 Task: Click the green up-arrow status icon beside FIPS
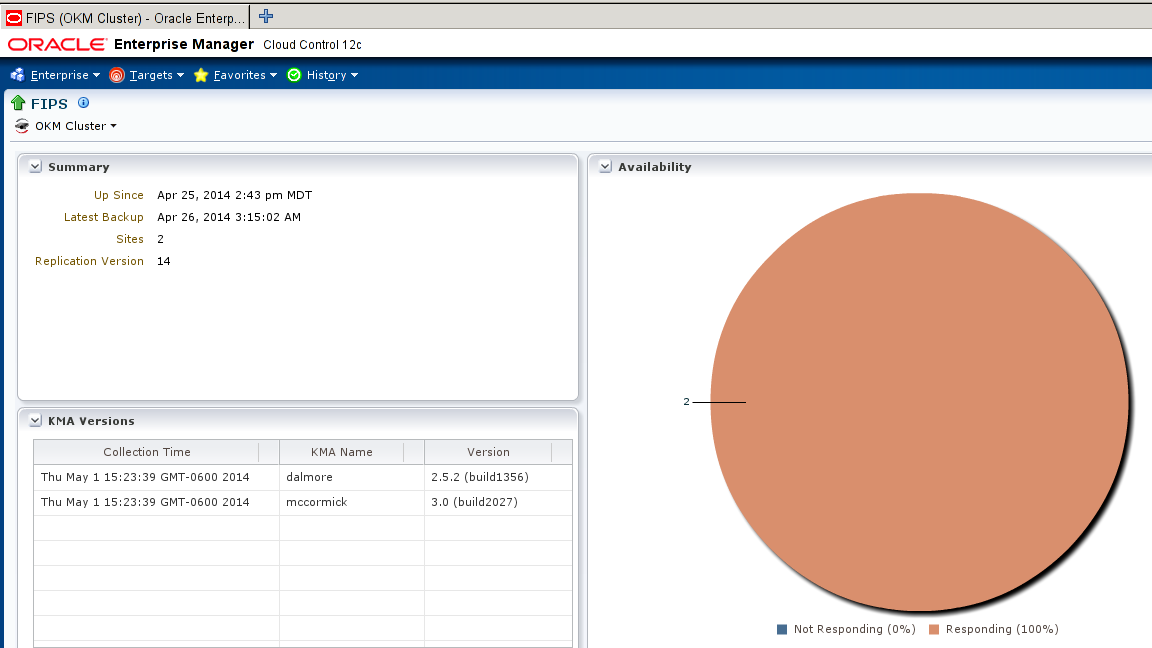pyautogui.click(x=18, y=103)
